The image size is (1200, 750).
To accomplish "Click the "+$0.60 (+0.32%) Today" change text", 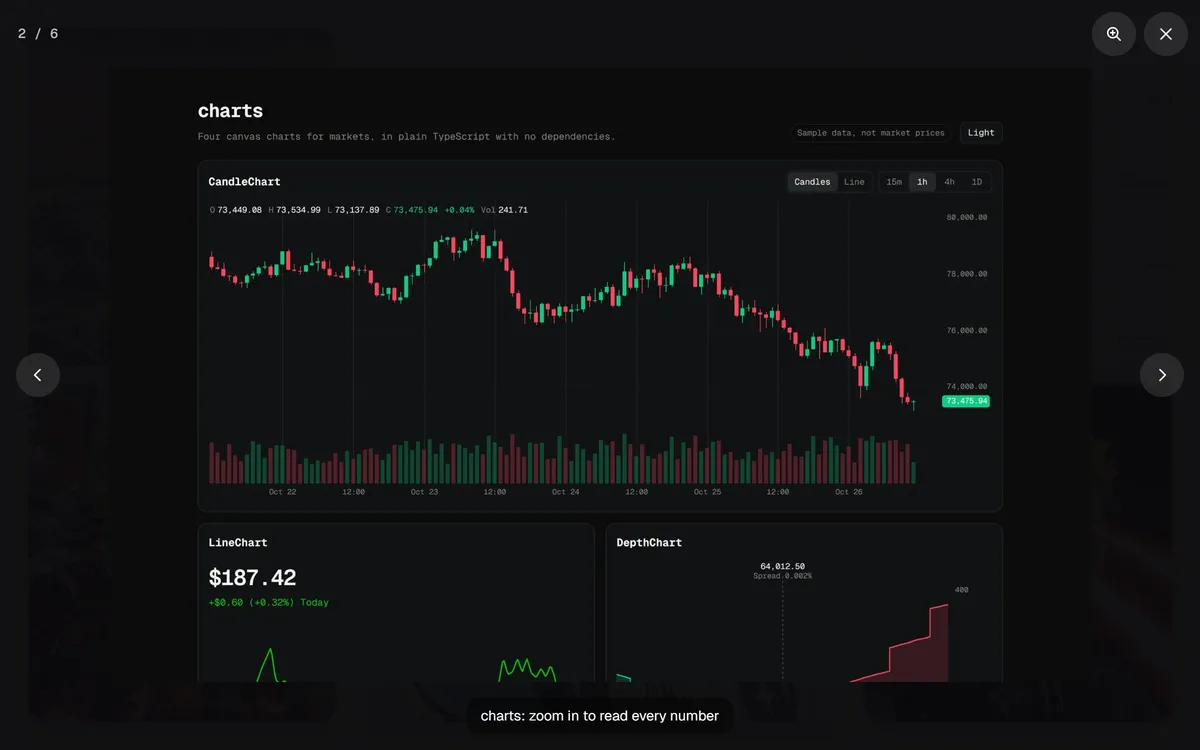I will [268, 602].
